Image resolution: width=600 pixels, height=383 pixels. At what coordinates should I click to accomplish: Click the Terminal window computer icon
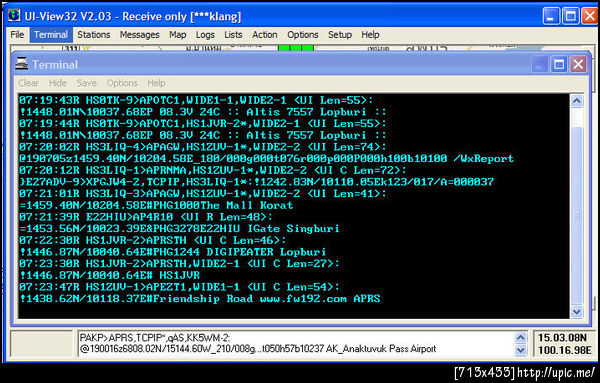click(21, 64)
